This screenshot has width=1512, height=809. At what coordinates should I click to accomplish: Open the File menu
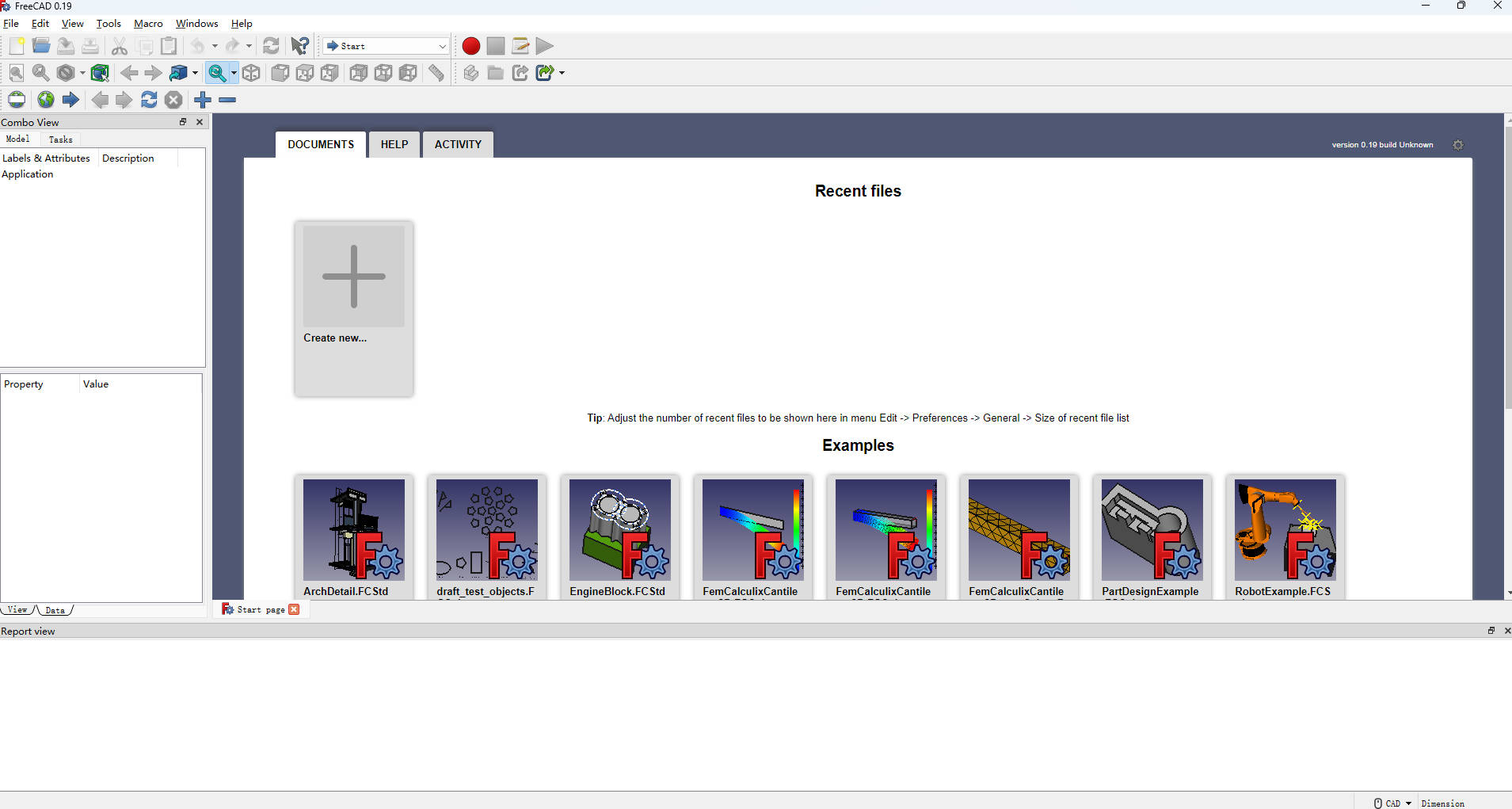(11, 23)
